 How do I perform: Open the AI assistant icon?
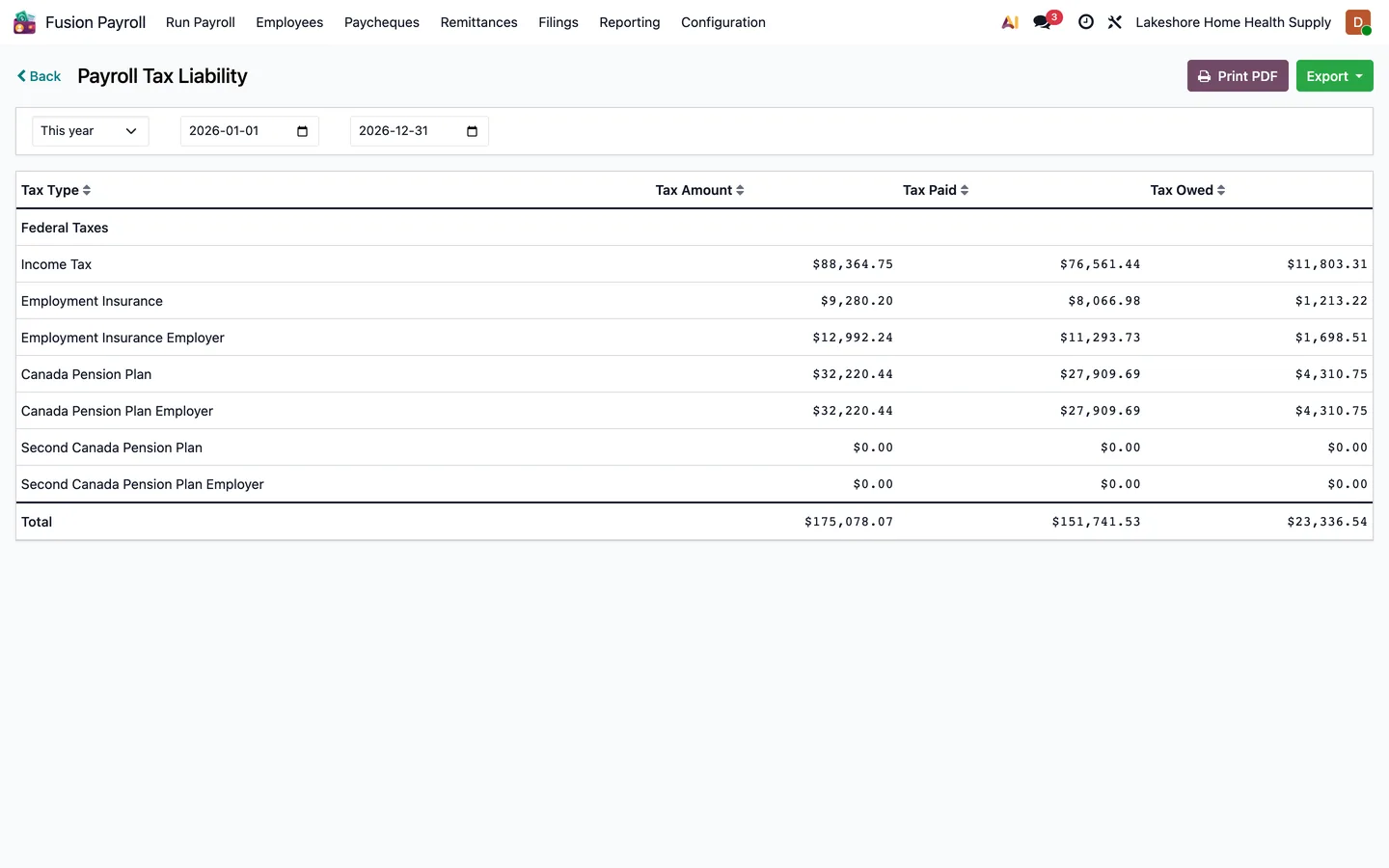point(1010,22)
